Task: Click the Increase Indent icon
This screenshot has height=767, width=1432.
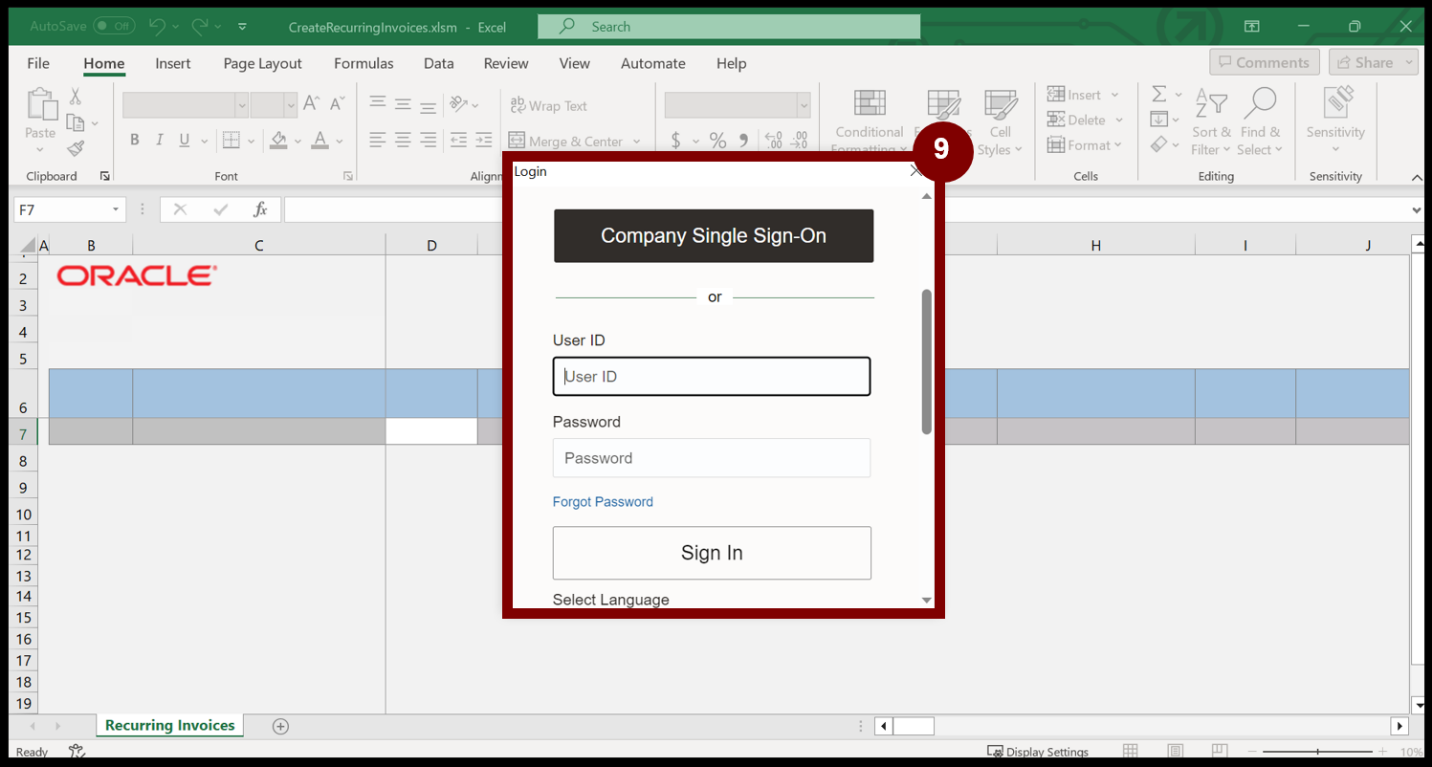Action: (483, 141)
